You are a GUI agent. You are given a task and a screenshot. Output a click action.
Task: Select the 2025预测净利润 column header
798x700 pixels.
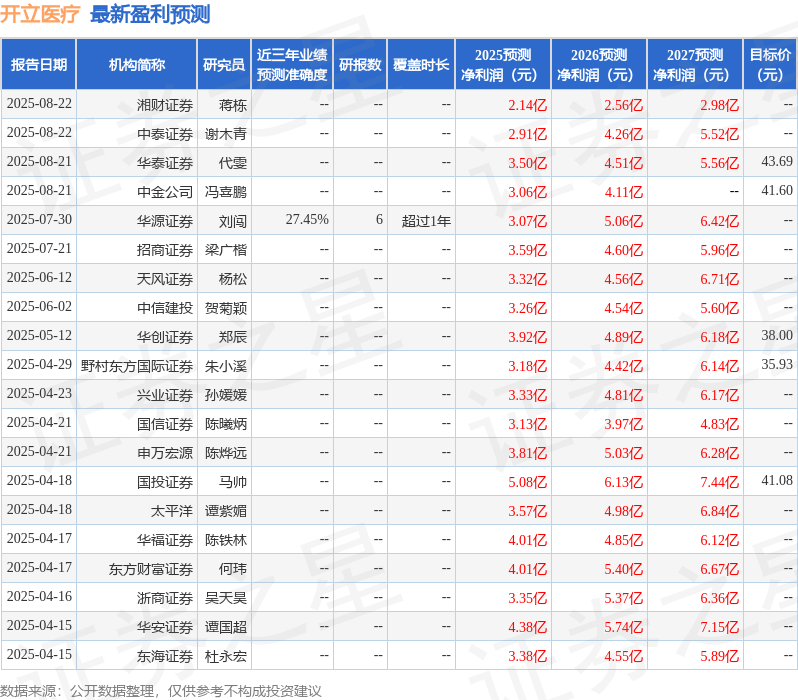503,65
